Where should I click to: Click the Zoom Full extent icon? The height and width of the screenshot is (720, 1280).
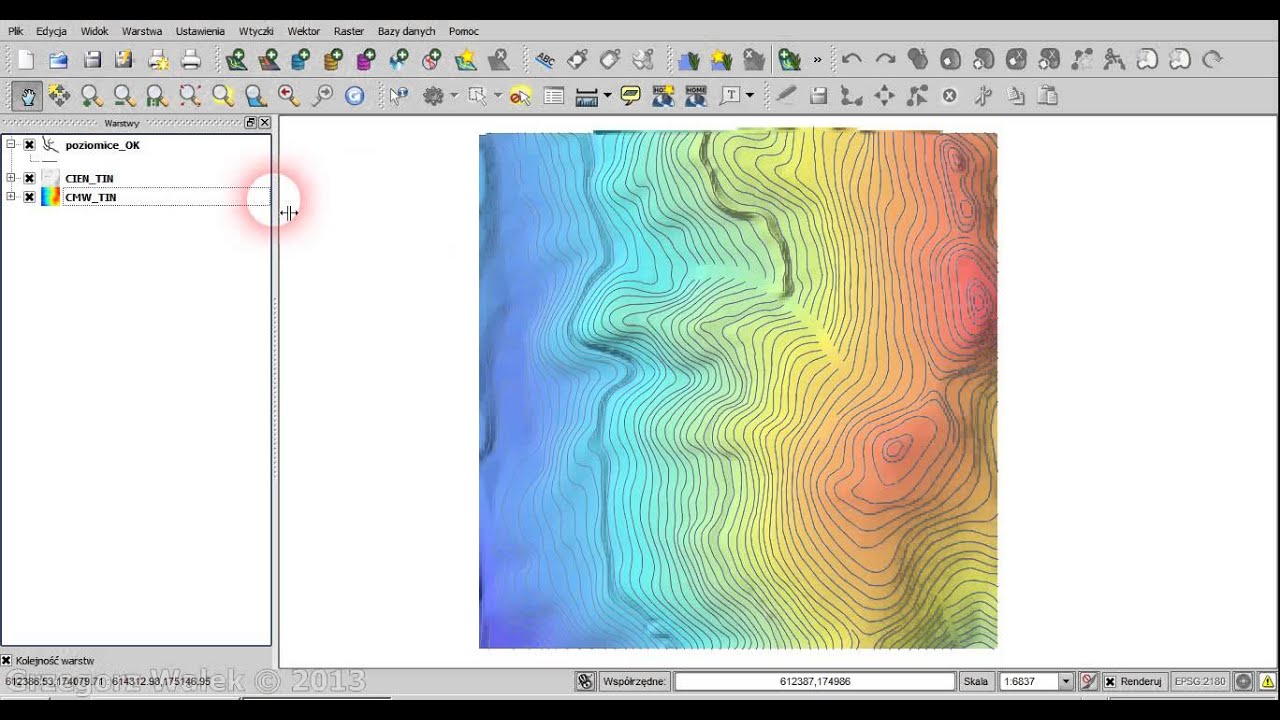190,96
